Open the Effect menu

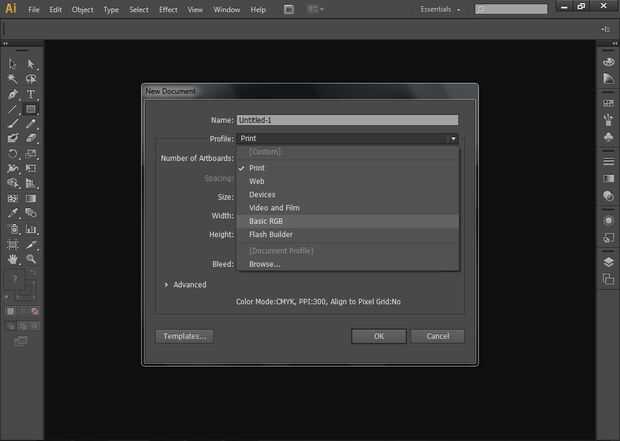(x=168, y=10)
